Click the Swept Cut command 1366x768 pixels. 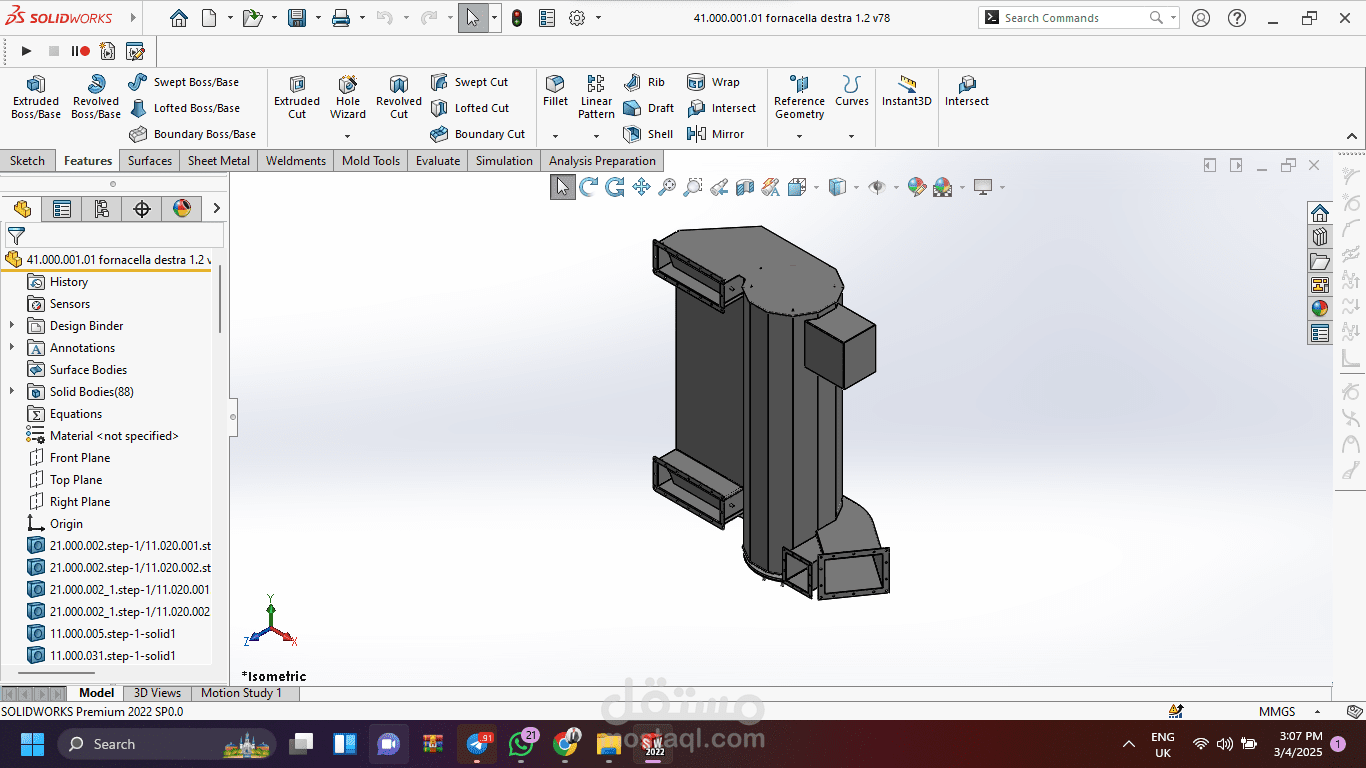(469, 82)
